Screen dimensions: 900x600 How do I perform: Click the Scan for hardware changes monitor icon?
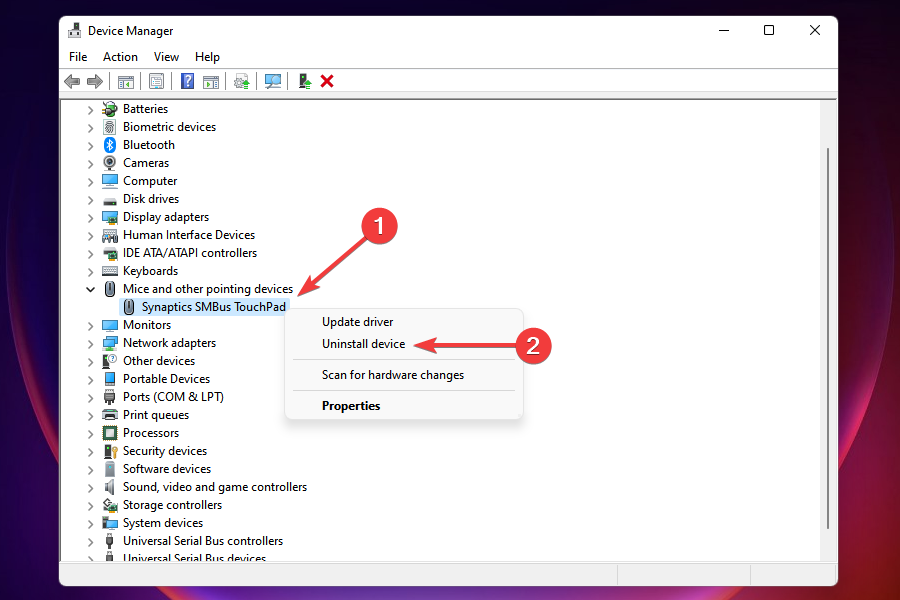click(x=273, y=82)
